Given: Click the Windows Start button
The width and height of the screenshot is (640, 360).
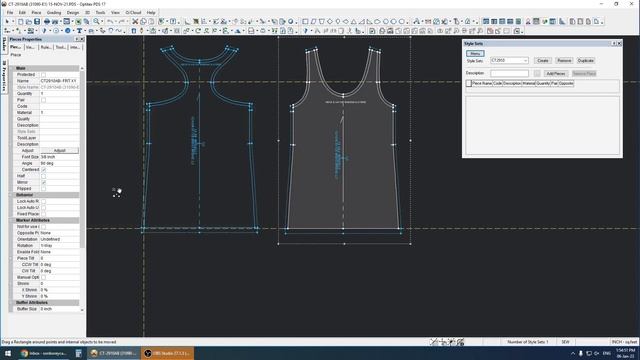Looking at the screenshot, I should (8, 353).
